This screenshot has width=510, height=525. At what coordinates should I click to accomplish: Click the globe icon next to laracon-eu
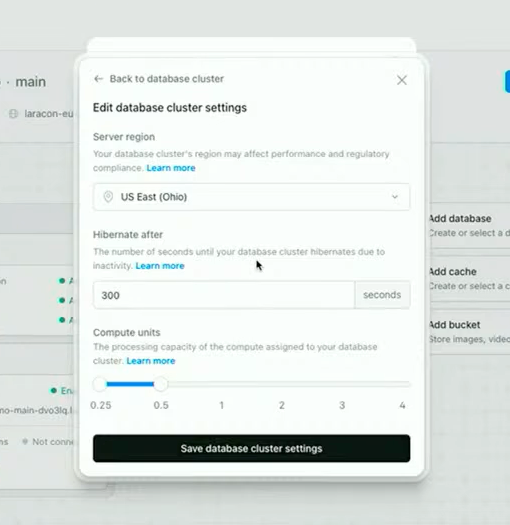(x=13, y=114)
